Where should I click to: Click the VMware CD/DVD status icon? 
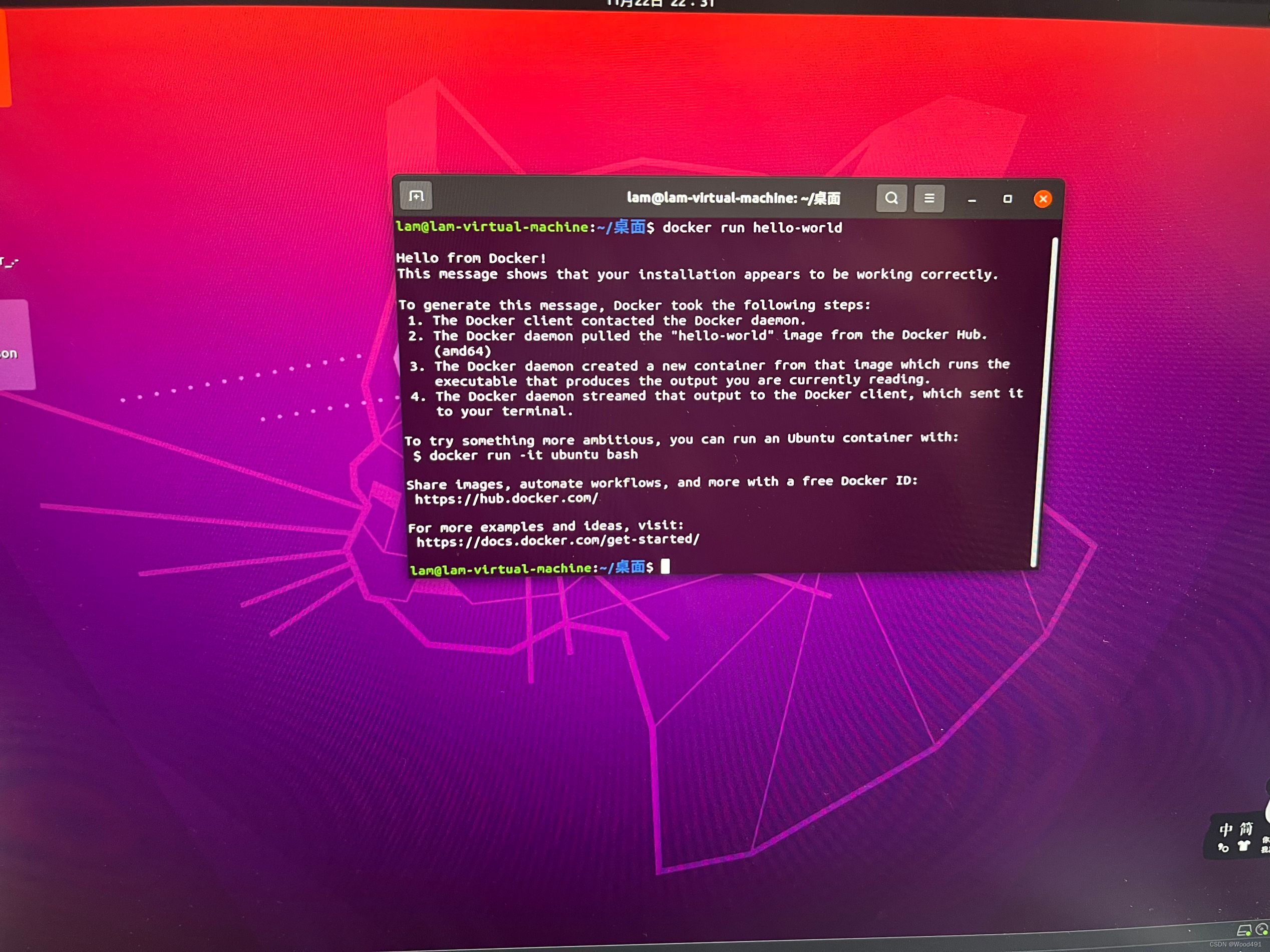tap(1261, 929)
